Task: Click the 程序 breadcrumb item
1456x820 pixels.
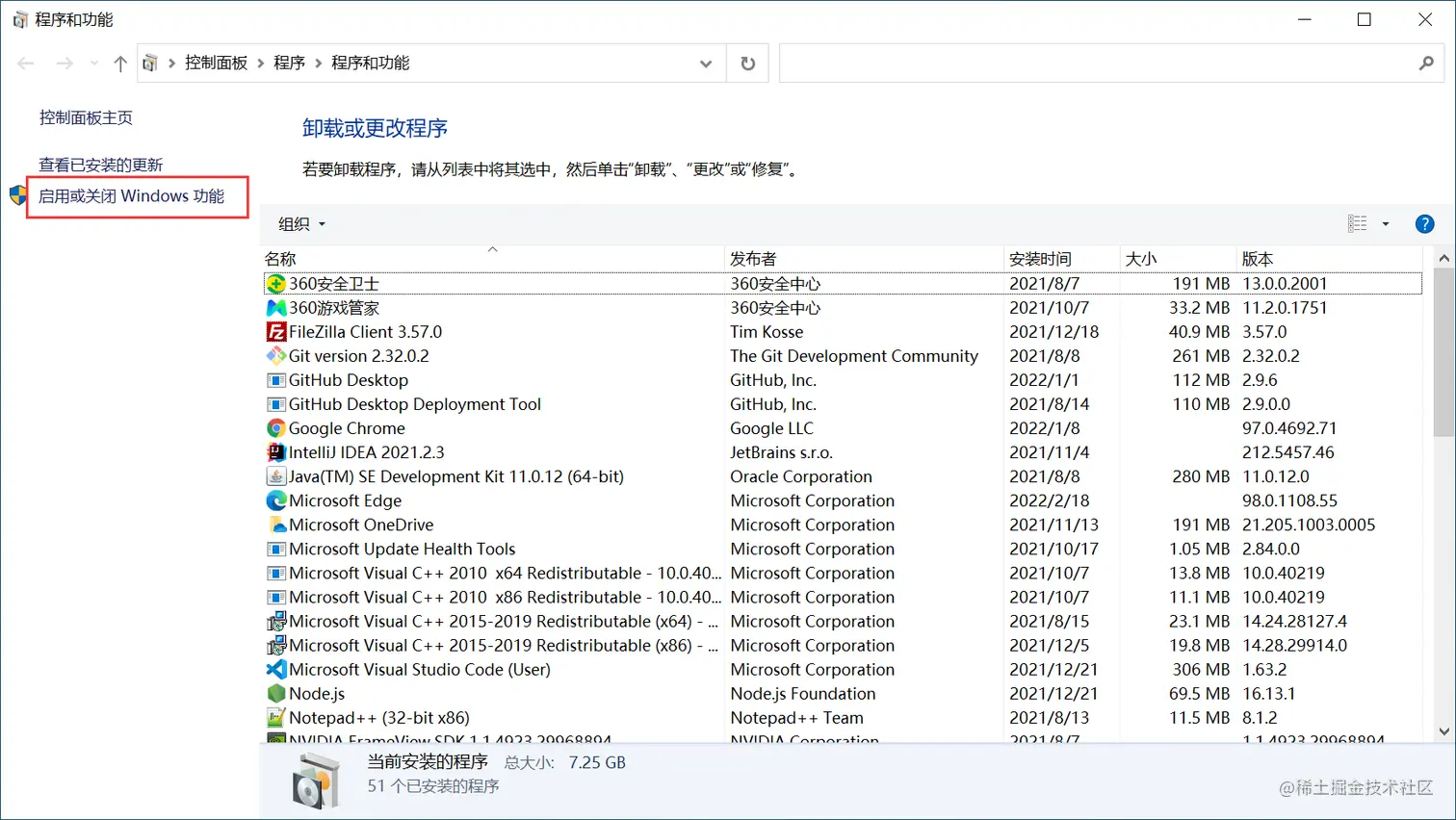Action: tap(289, 64)
